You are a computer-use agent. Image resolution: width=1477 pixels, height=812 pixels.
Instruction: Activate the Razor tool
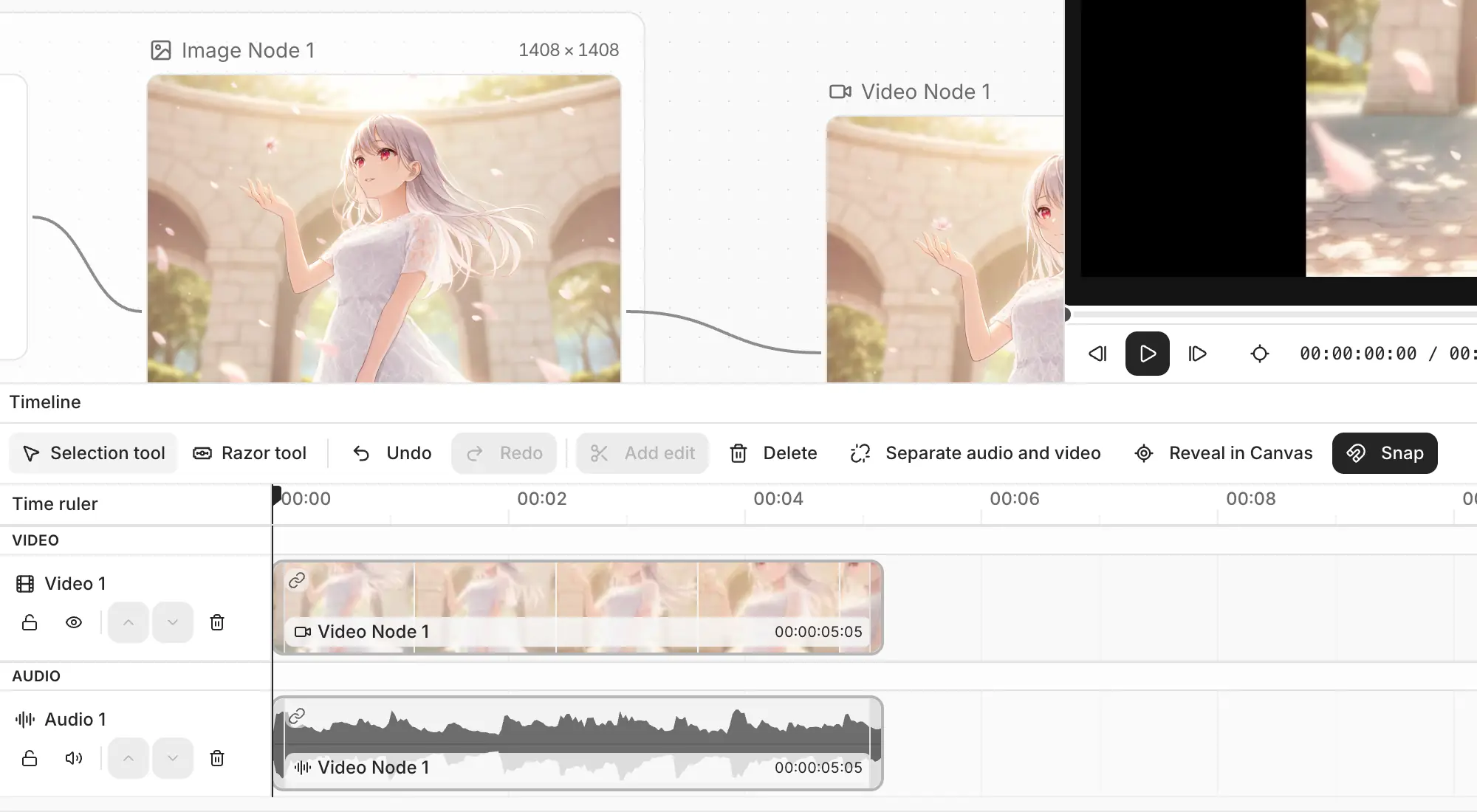click(250, 453)
